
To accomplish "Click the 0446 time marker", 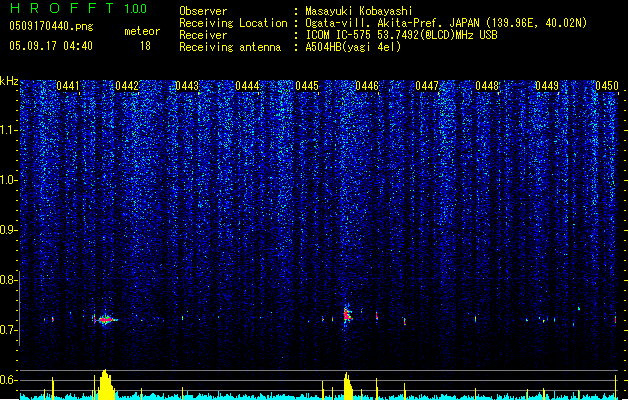I will (367, 86).
